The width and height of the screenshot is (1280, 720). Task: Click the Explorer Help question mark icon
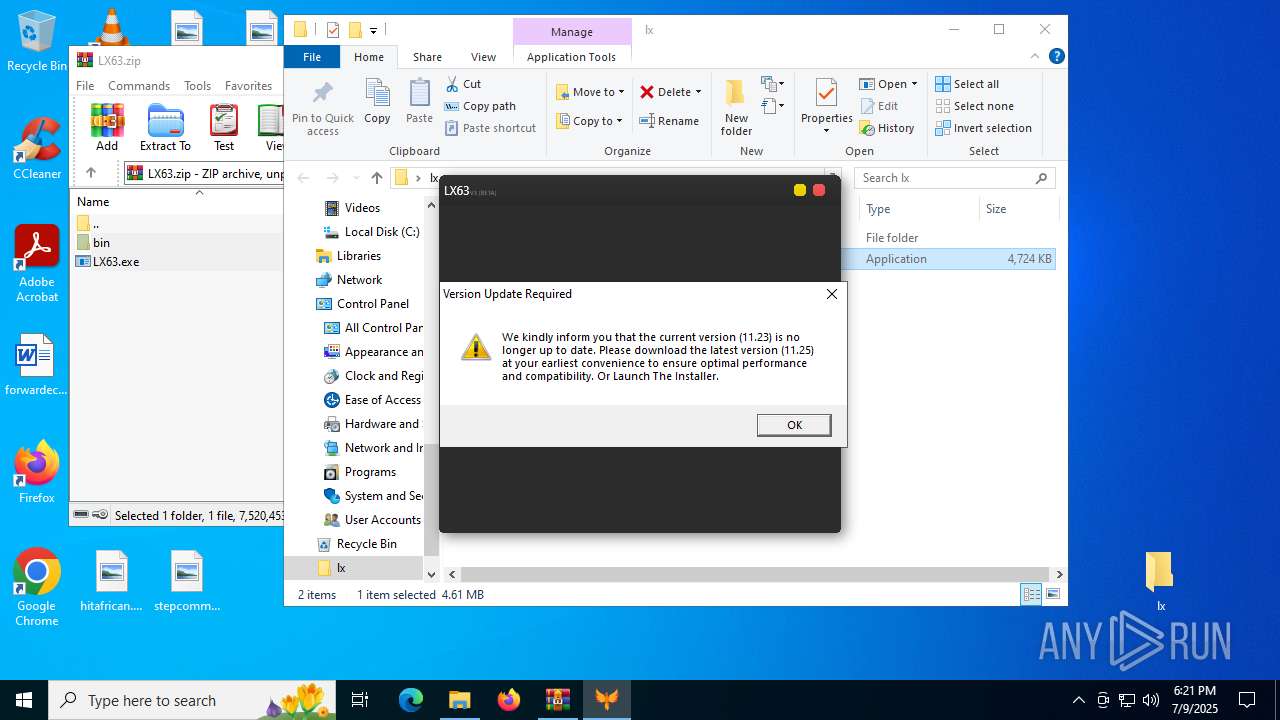1056,57
